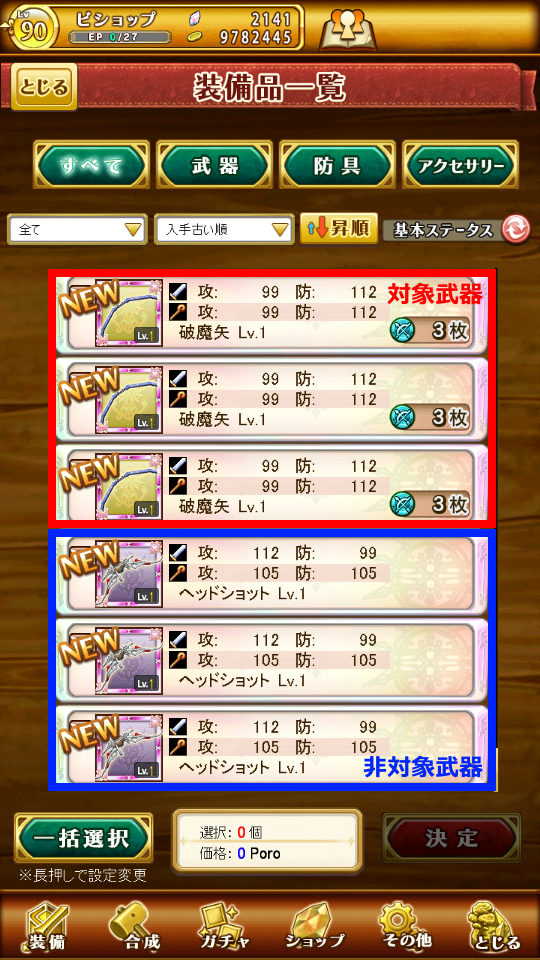Click the red refresh icon beside 基本ステータス
Screen dimensions: 540x960
point(516,230)
